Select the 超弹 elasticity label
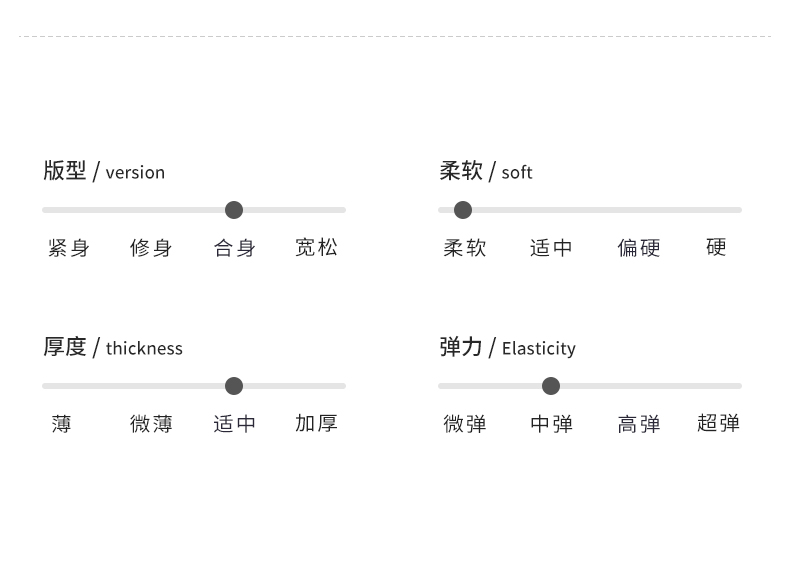 (718, 423)
